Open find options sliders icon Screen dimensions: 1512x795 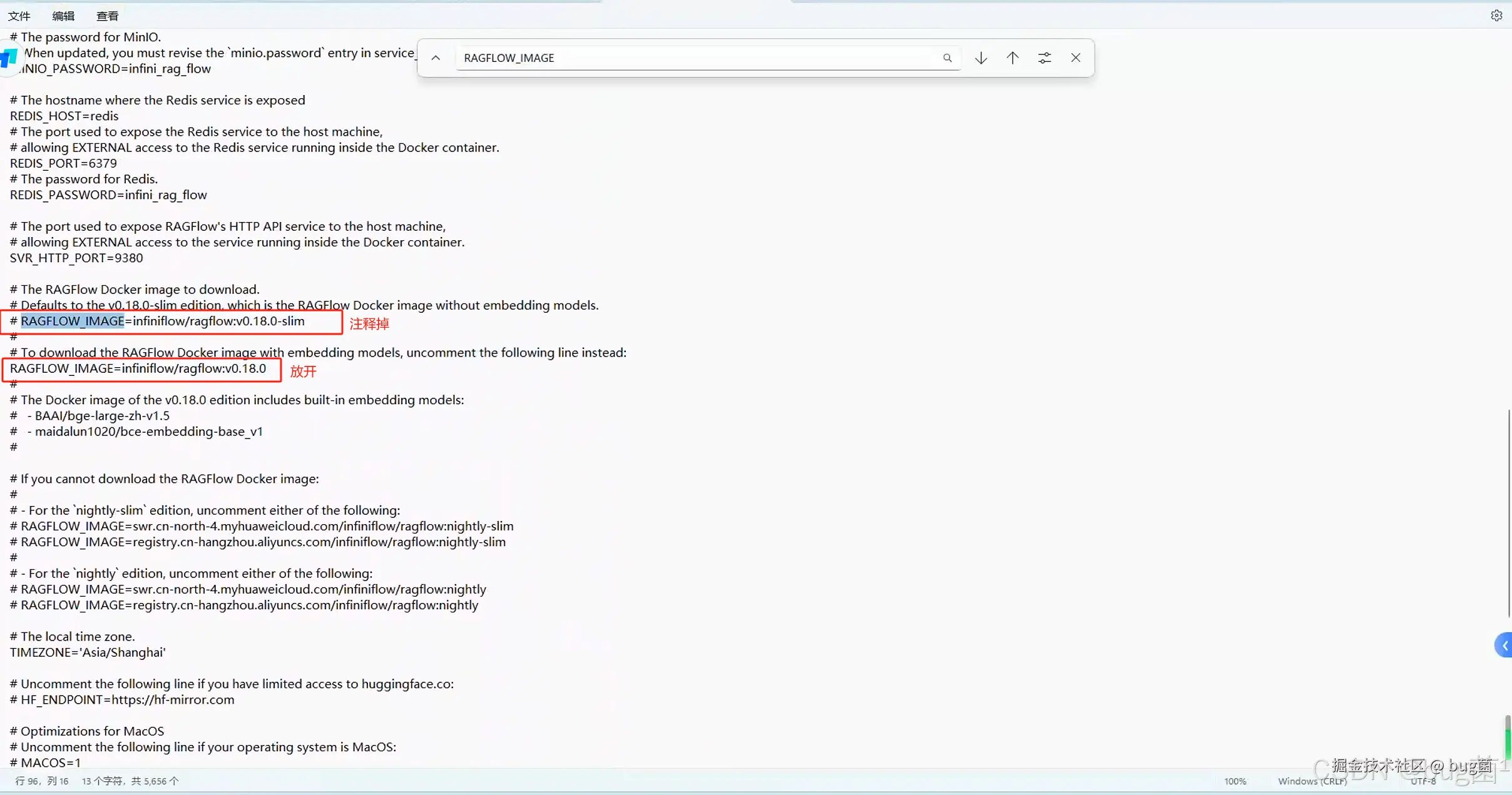[x=1044, y=58]
